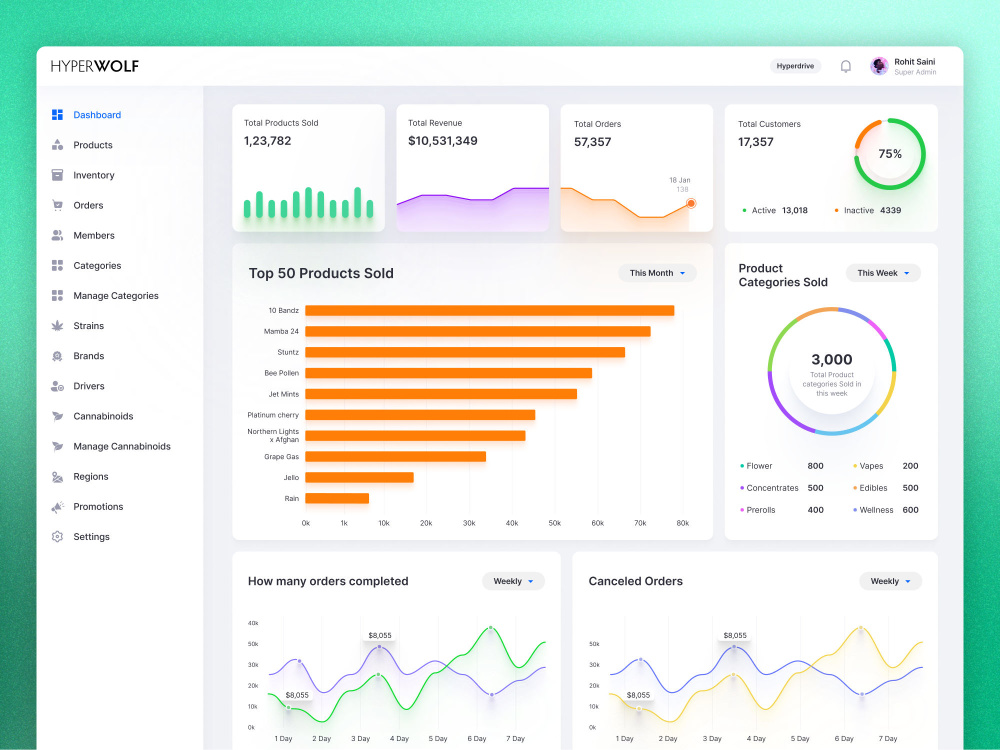
Task: Click the Products shapes icon
Action: click(57, 145)
